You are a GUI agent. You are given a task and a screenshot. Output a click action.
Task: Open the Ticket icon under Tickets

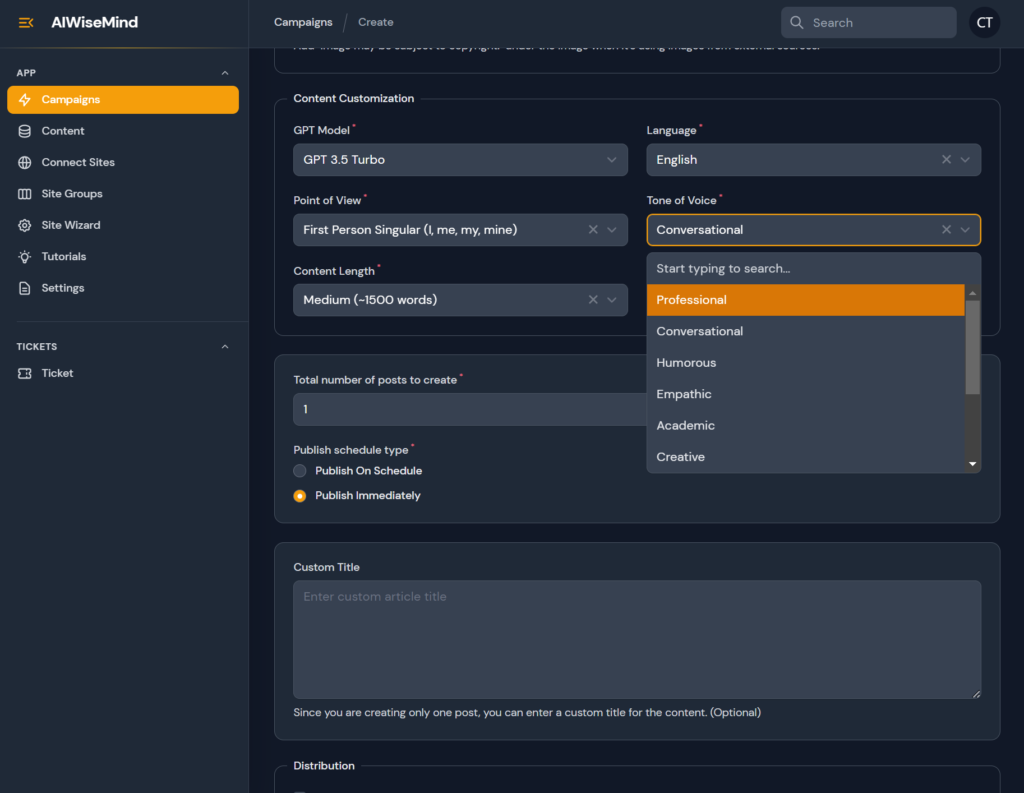pyautogui.click(x=25, y=373)
